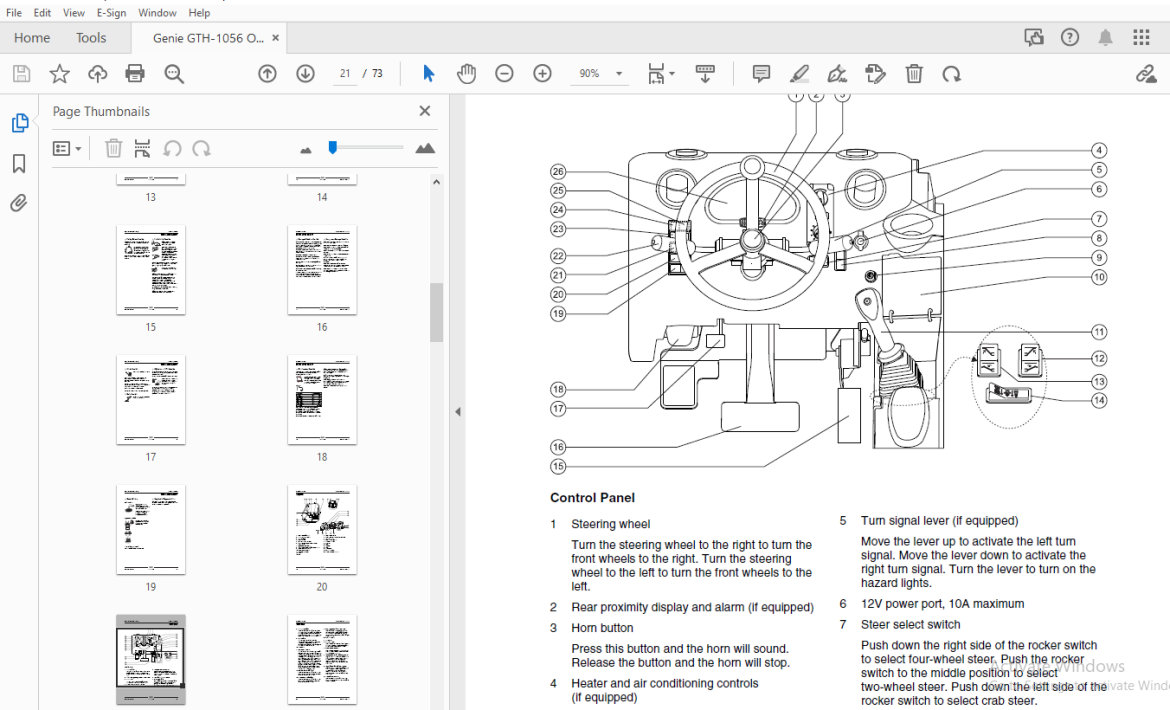
Task: Enlarge thumbnails with large mountain icon
Action: point(425,148)
